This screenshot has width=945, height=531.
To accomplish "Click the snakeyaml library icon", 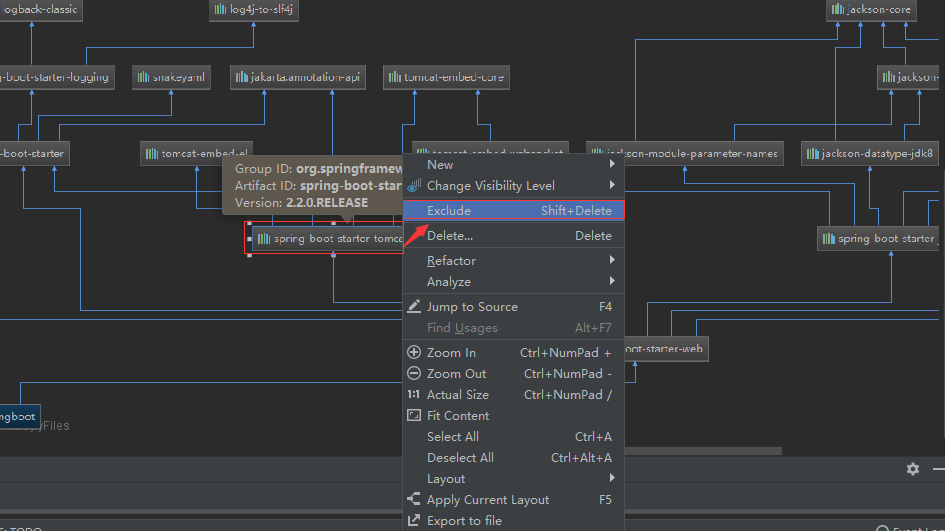I will pyautogui.click(x=143, y=77).
